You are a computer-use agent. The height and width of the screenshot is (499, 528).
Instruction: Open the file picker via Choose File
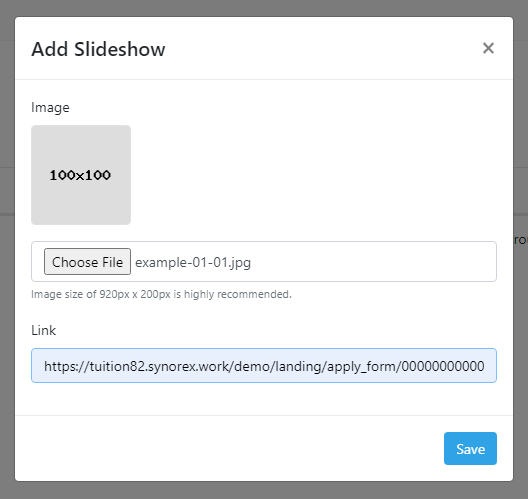click(x=87, y=262)
